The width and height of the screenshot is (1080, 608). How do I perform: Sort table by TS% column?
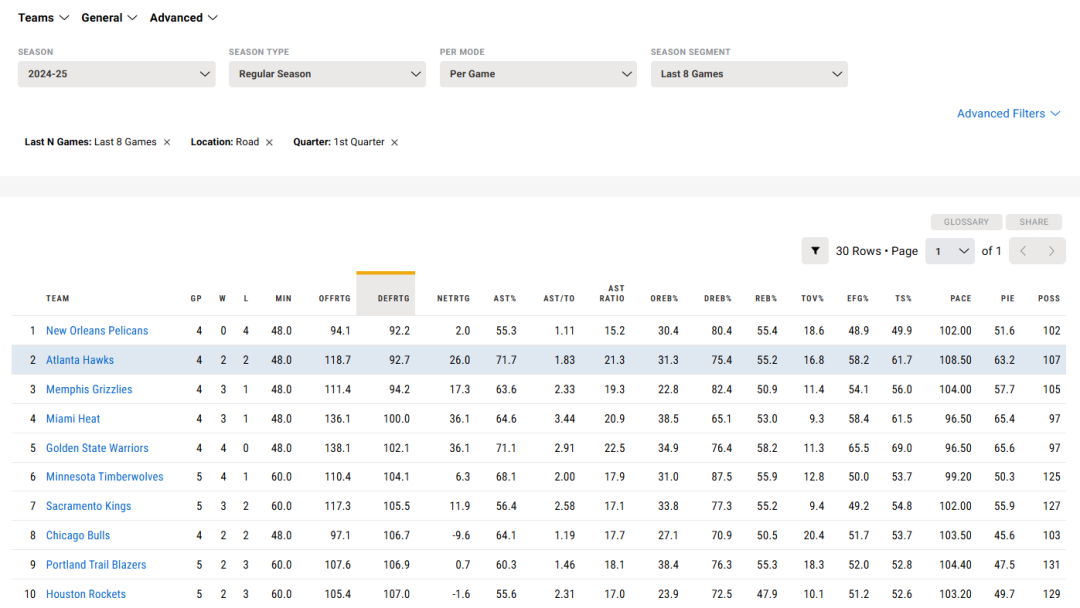pyautogui.click(x=904, y=299)
